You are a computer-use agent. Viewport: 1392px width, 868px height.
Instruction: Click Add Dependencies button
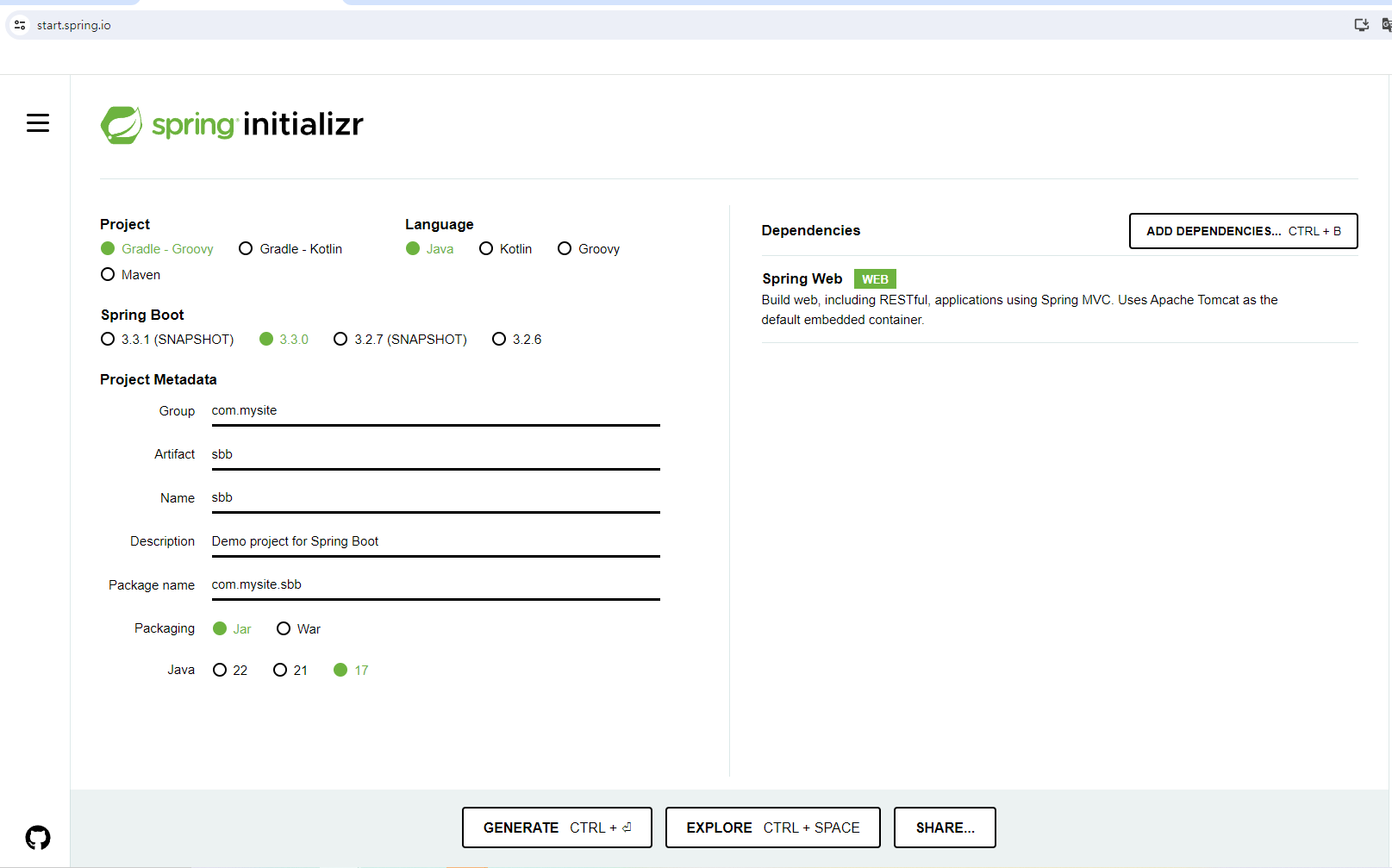[1244, 231]
